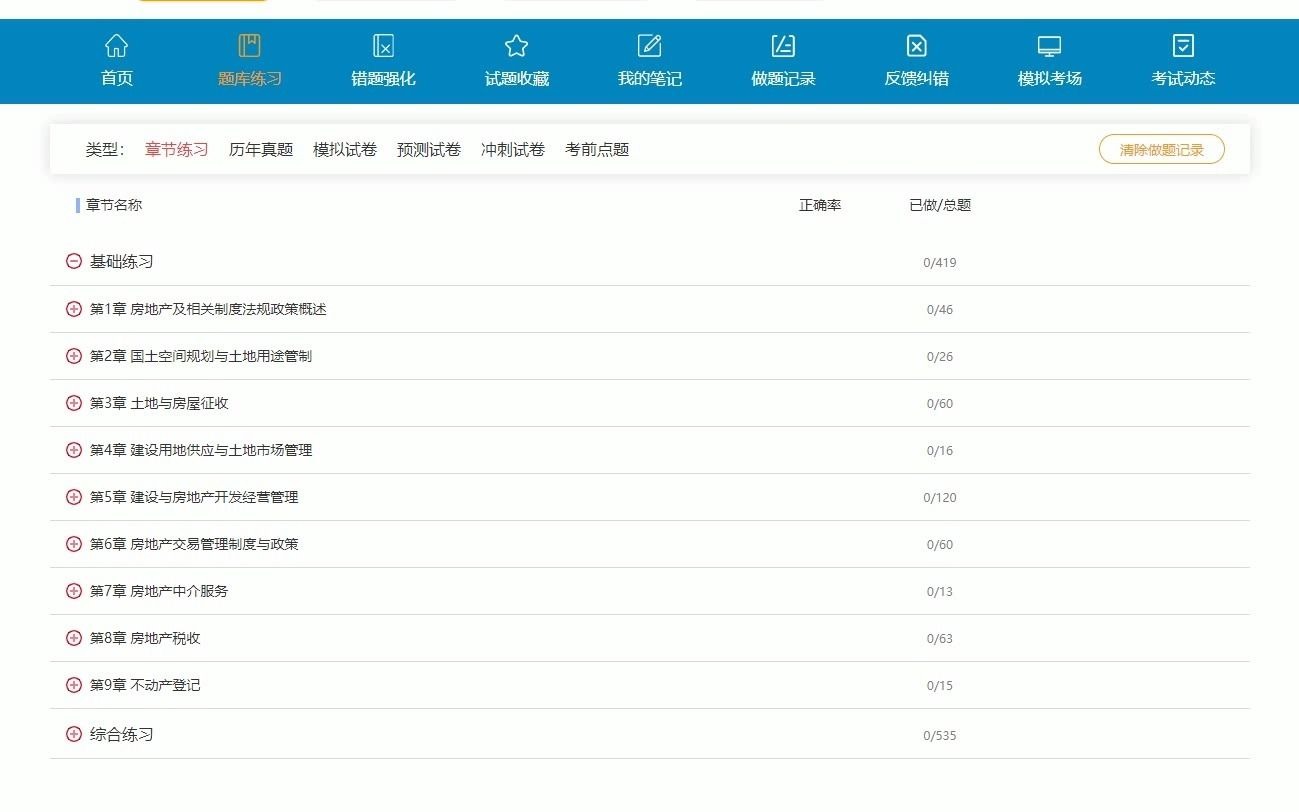Go to 错题强化 nav label

pyautogui.click(x=383, y=78)
